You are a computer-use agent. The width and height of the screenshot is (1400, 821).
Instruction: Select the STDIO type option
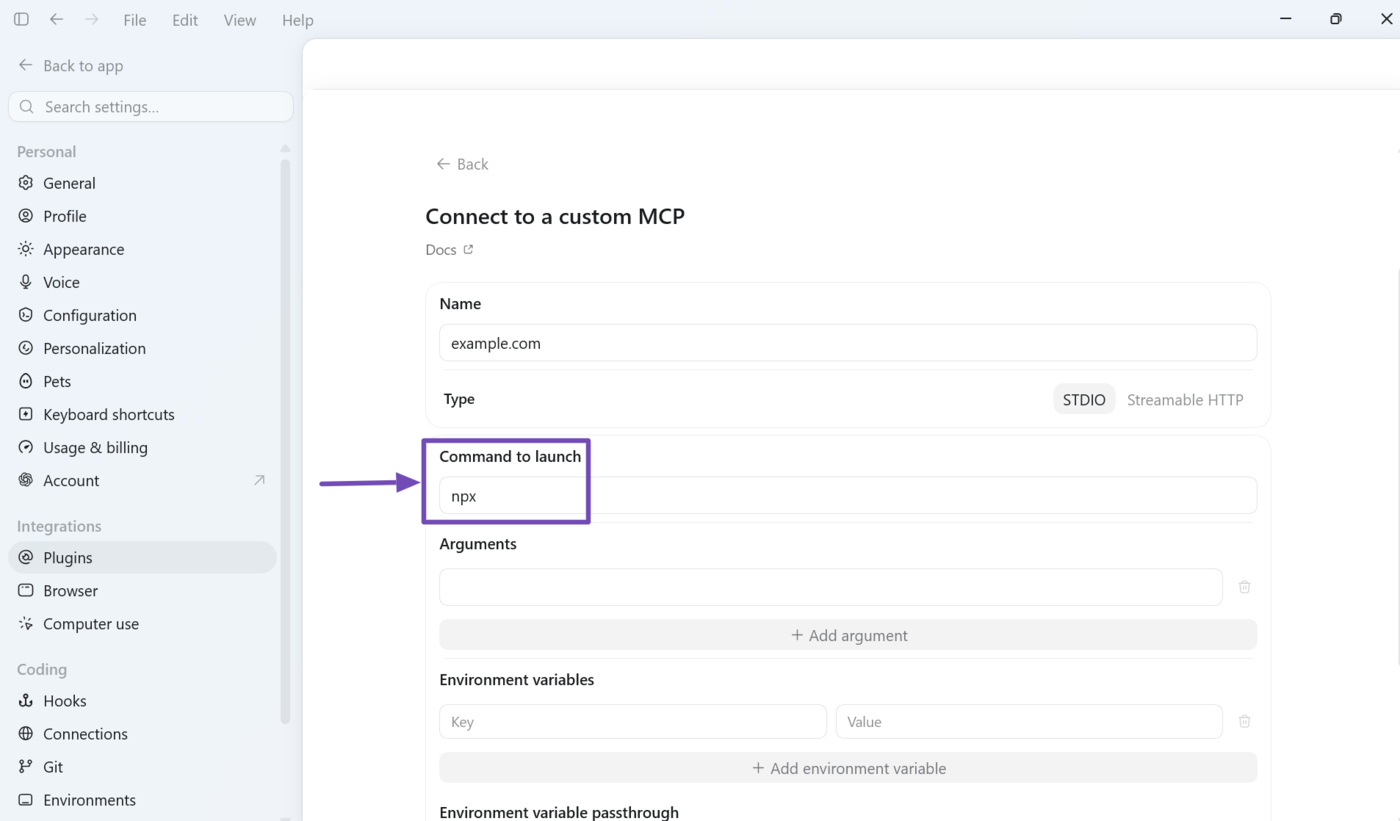(1084, 399)
